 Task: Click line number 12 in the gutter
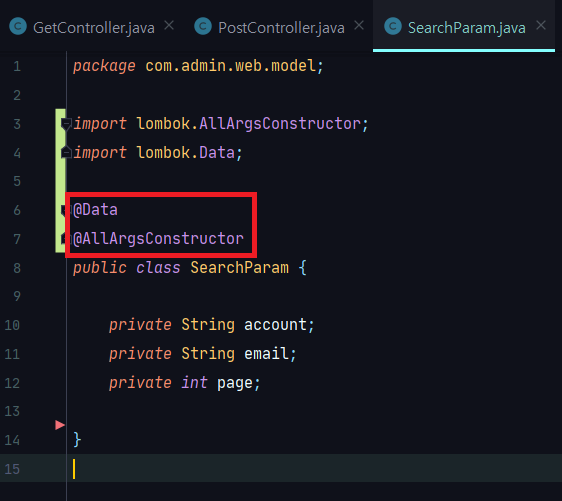point(12,383)
